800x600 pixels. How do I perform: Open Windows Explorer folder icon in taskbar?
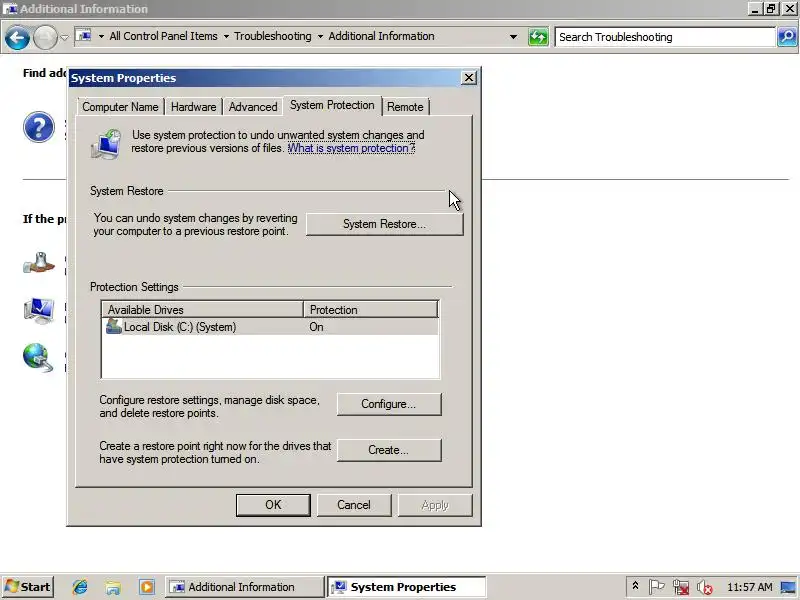pos(113,587)
